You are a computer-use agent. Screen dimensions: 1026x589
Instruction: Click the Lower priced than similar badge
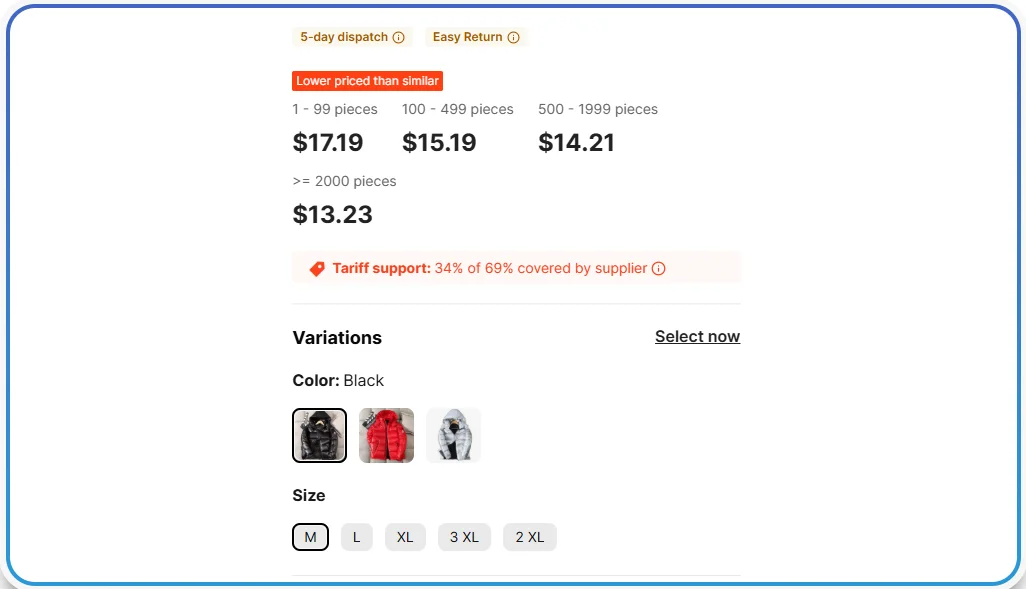(367, 81)
